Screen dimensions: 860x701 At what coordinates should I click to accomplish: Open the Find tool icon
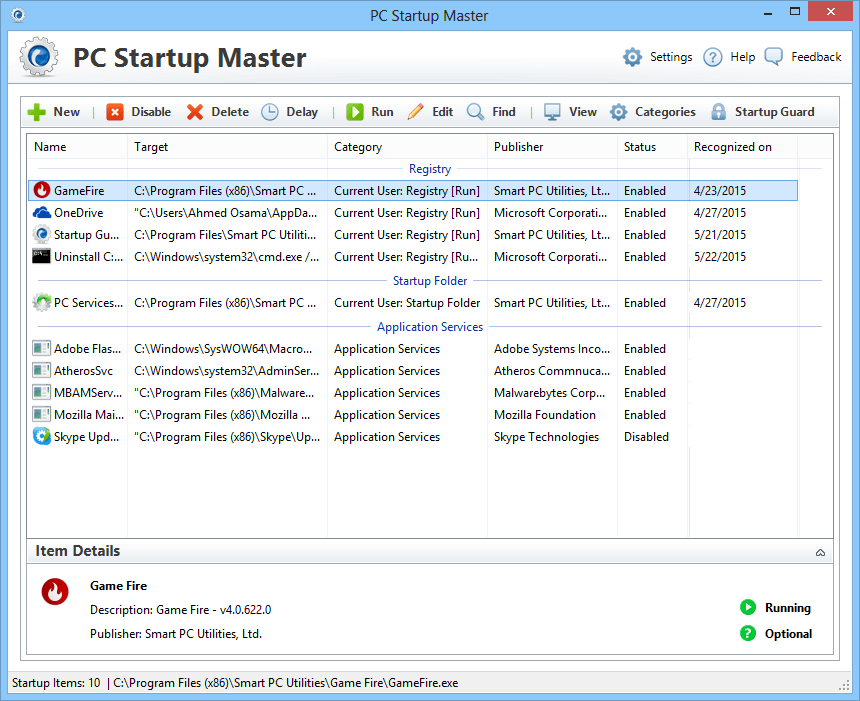476,111
